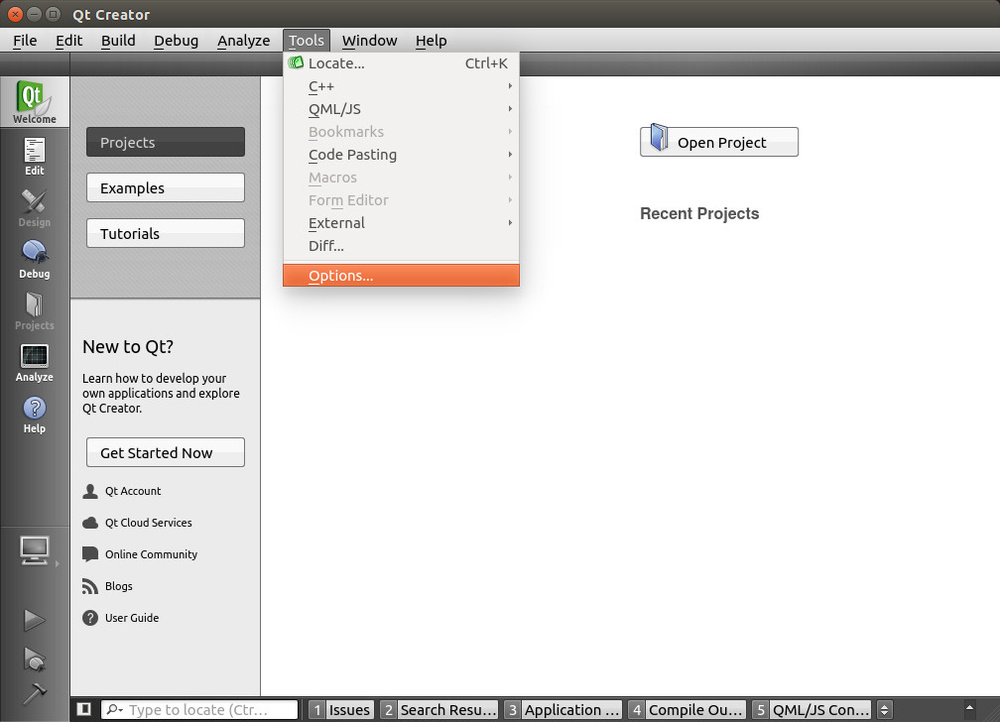Show the QML/JS Console pane
This screenshot has height=722, width=1000.
point(811,709)
